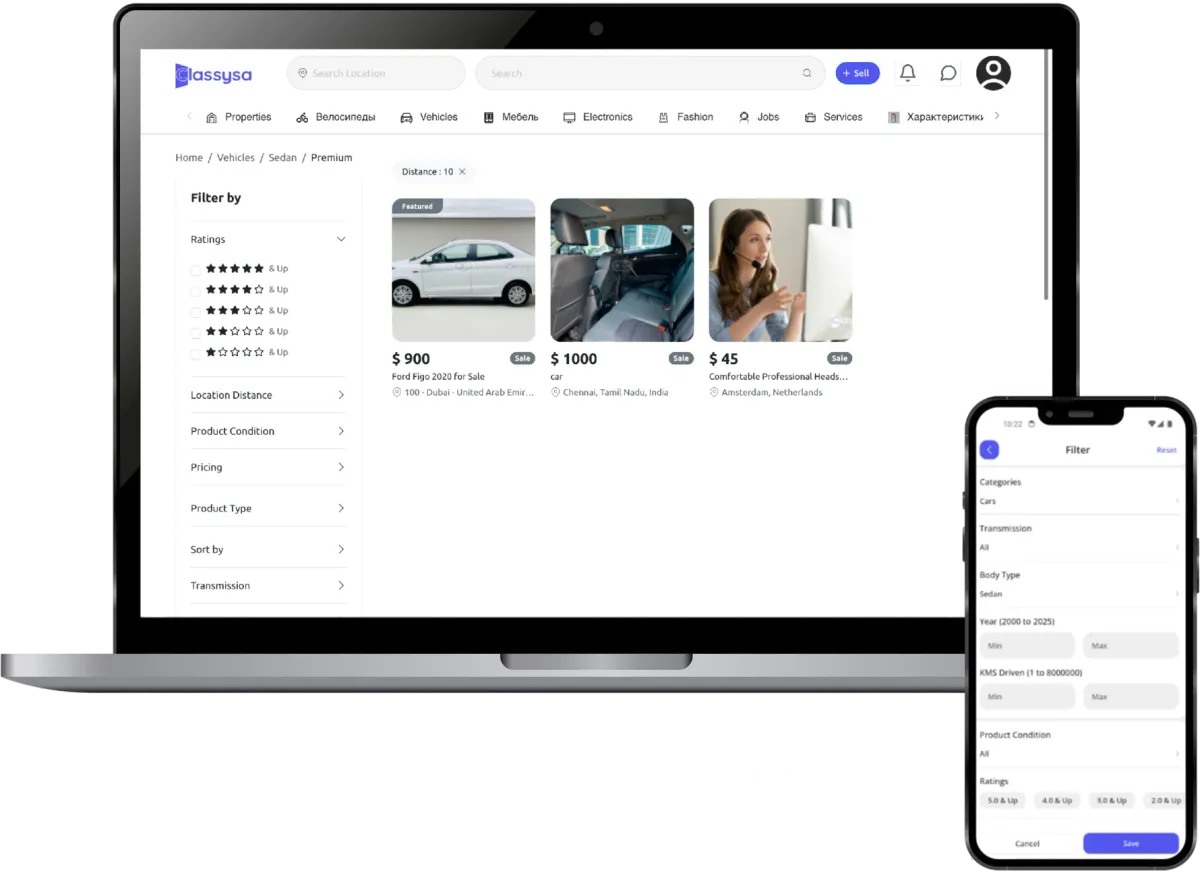
Task: Open the Fashion category
Action: click(x=685, y=117)
